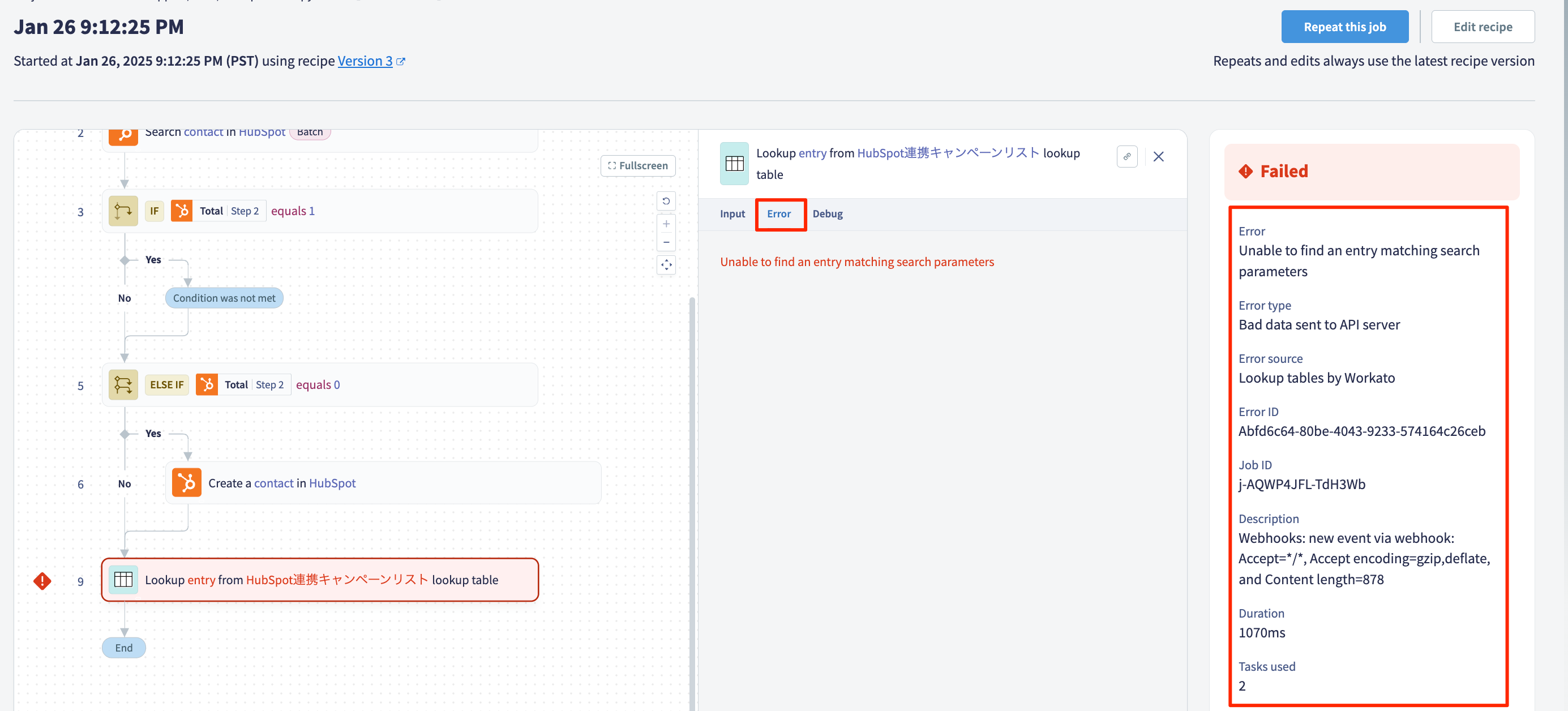Click HubSpot連携キャンペーンリスト link in details header

coord(948,153)
